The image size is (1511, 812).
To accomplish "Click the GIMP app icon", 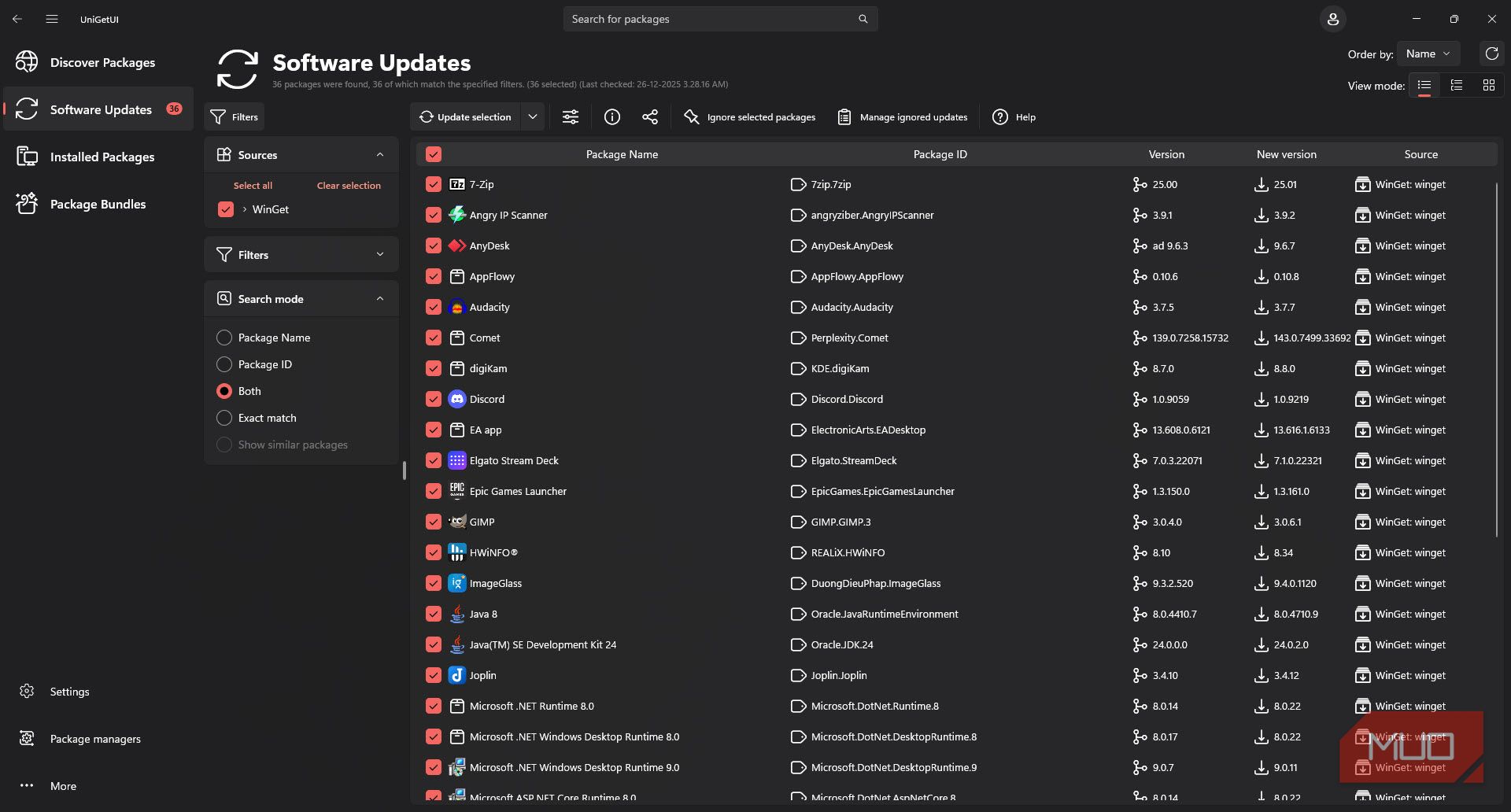I will 457,522.
